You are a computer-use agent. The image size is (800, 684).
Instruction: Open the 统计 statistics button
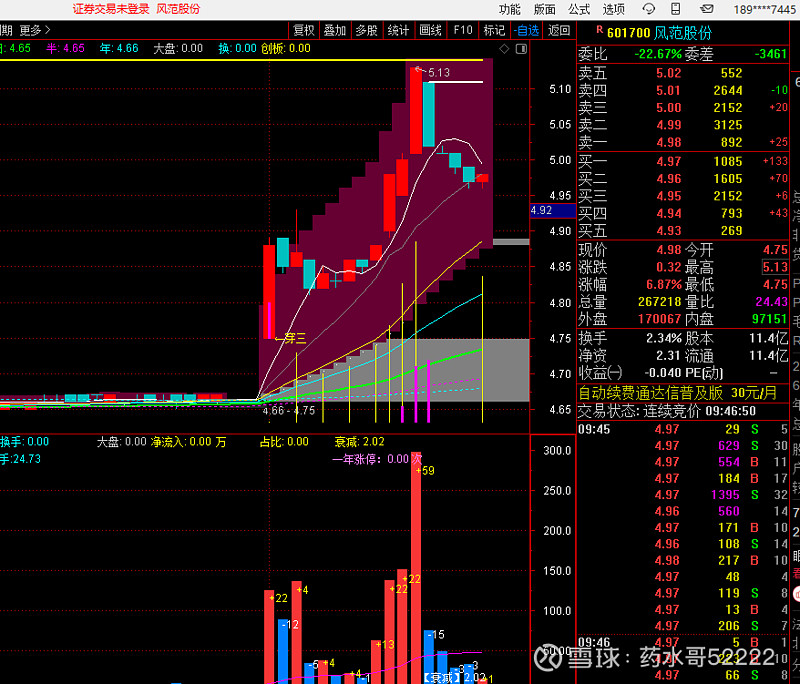(398, 31)
